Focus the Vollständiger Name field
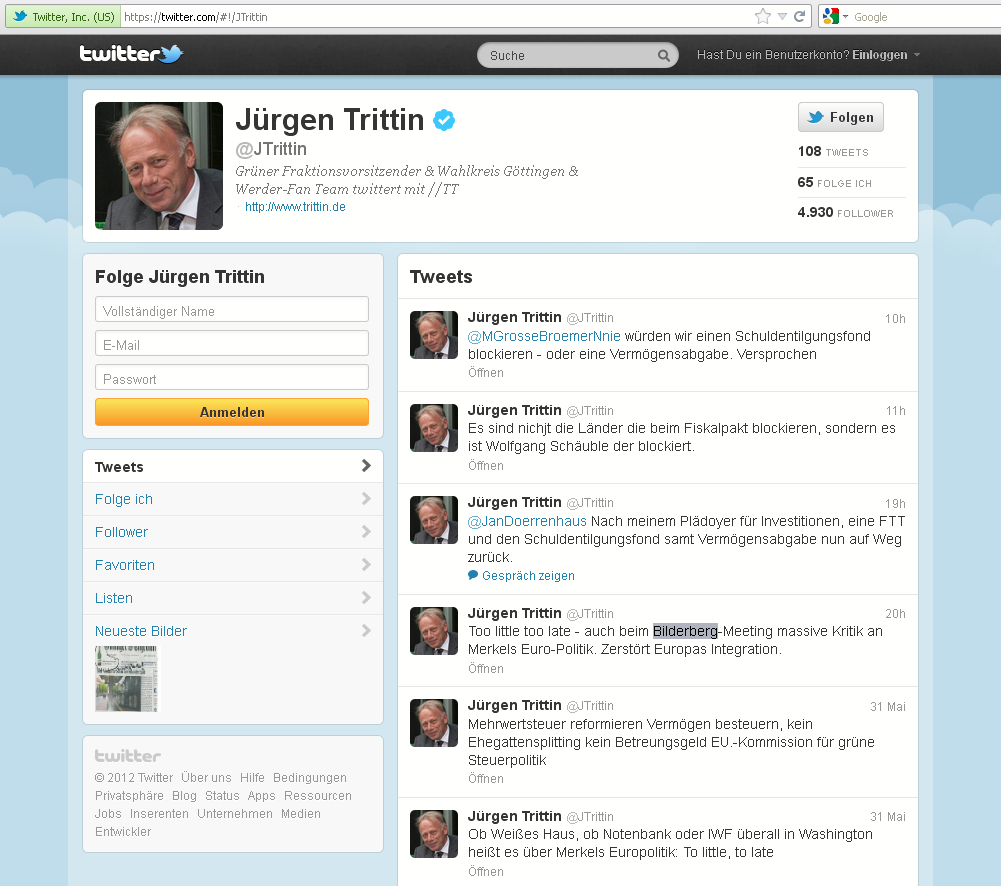Viewport: 1001px width, 886px height. (232, 310)
